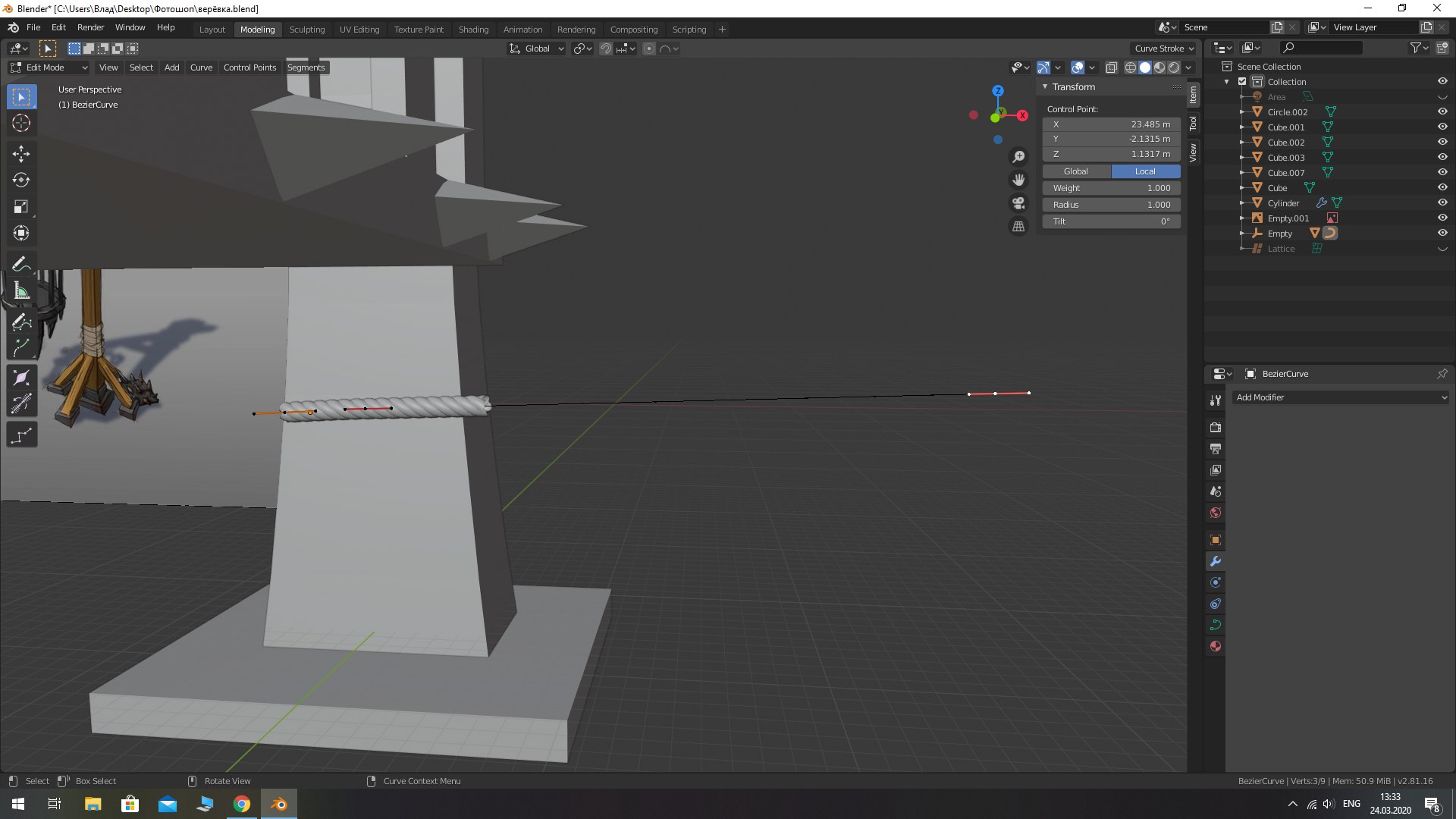Hide the Cylinder object in viewport

pyautogui.click(x=1442, y=202)
